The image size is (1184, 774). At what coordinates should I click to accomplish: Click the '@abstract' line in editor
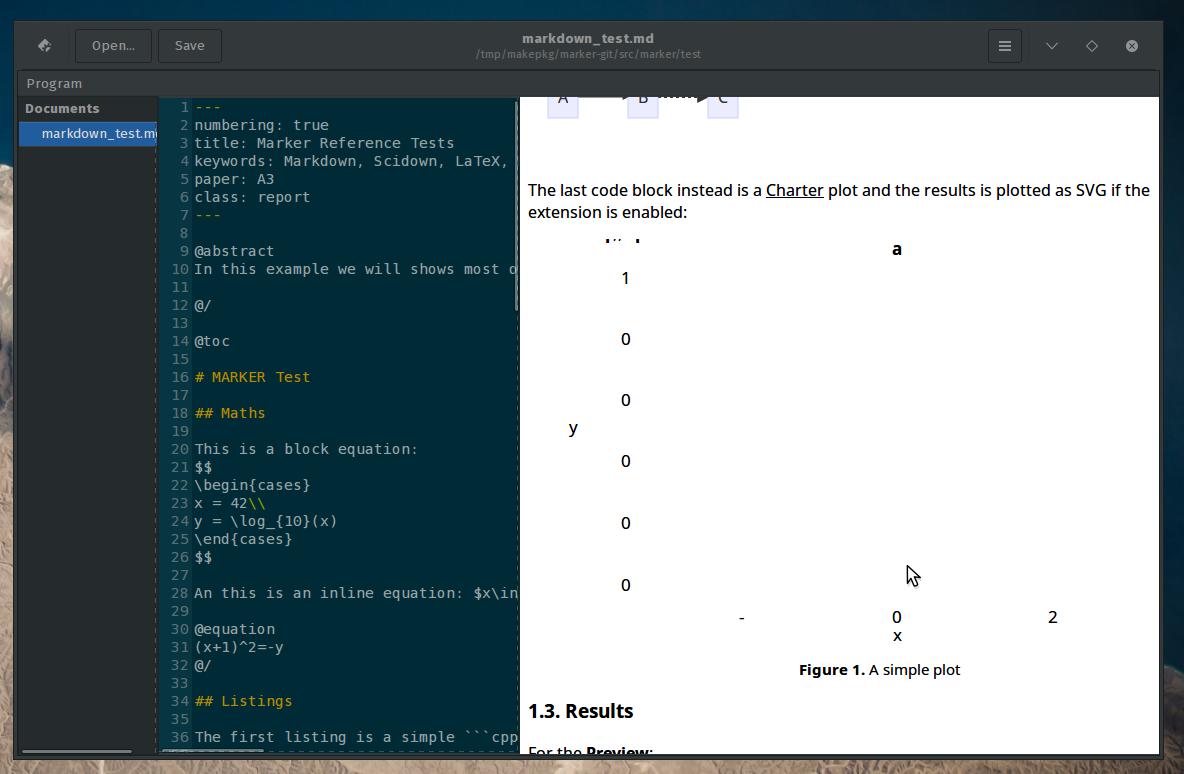[234, 251]
